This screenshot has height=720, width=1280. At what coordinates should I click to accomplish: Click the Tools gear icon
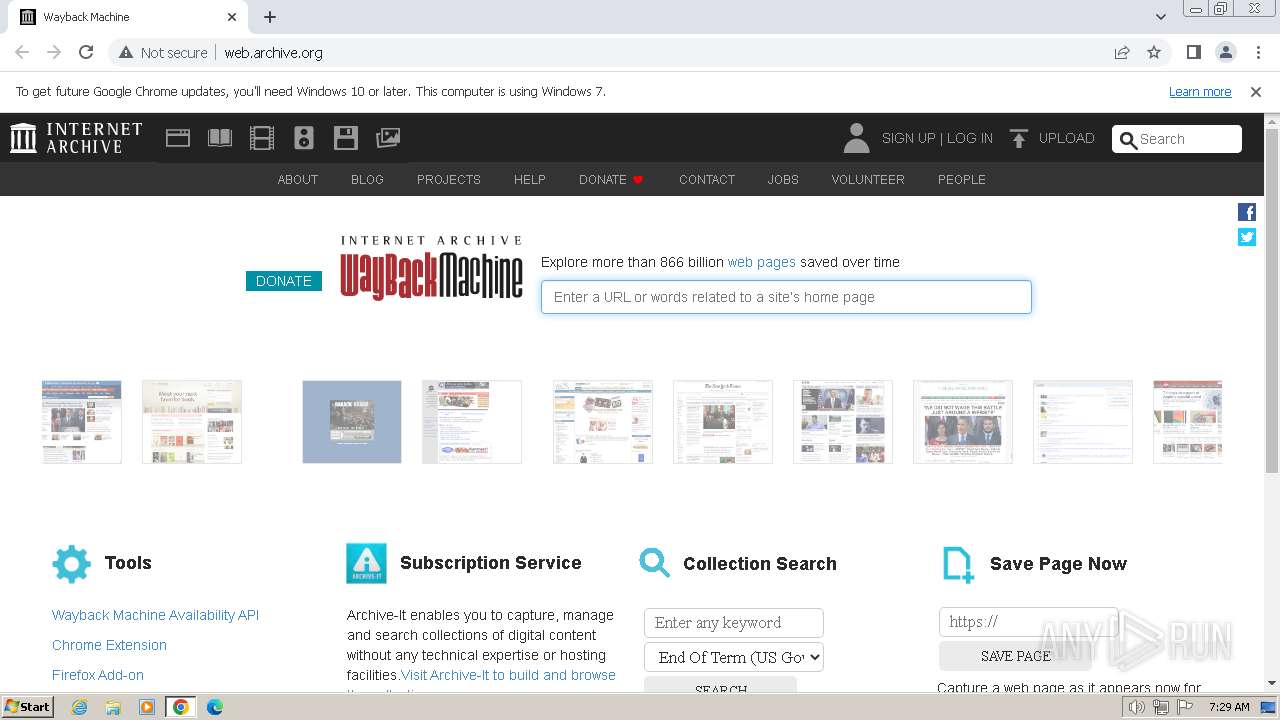point(71,564)
